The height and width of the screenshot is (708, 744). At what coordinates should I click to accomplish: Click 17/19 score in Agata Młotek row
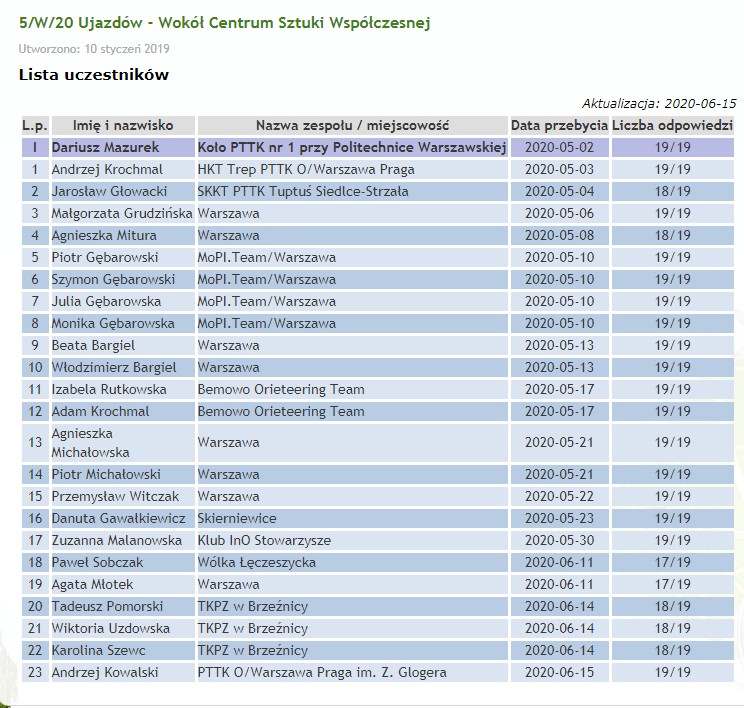pyautogui.click(x=672, y=585)
